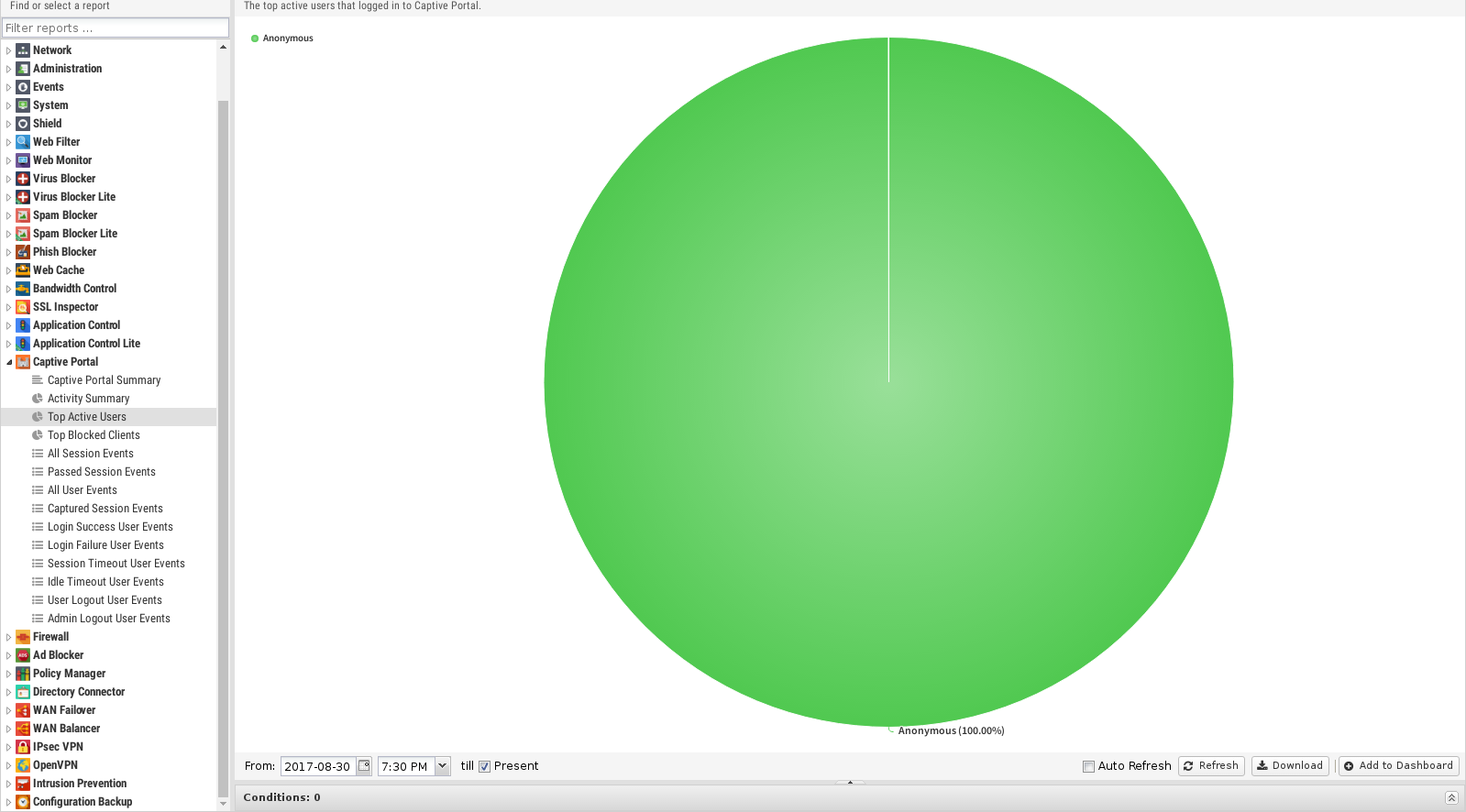Open Idle Timeout User Events report

105,582
